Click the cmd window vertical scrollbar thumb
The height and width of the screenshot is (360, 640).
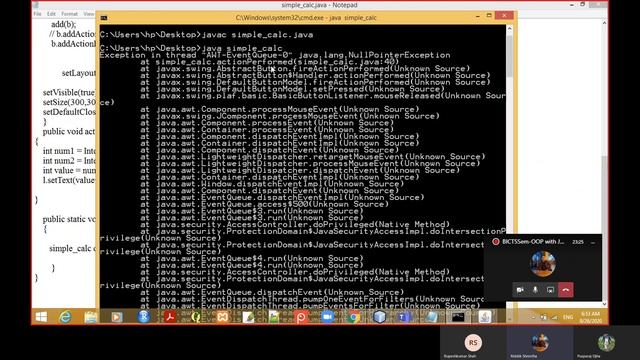509,56
